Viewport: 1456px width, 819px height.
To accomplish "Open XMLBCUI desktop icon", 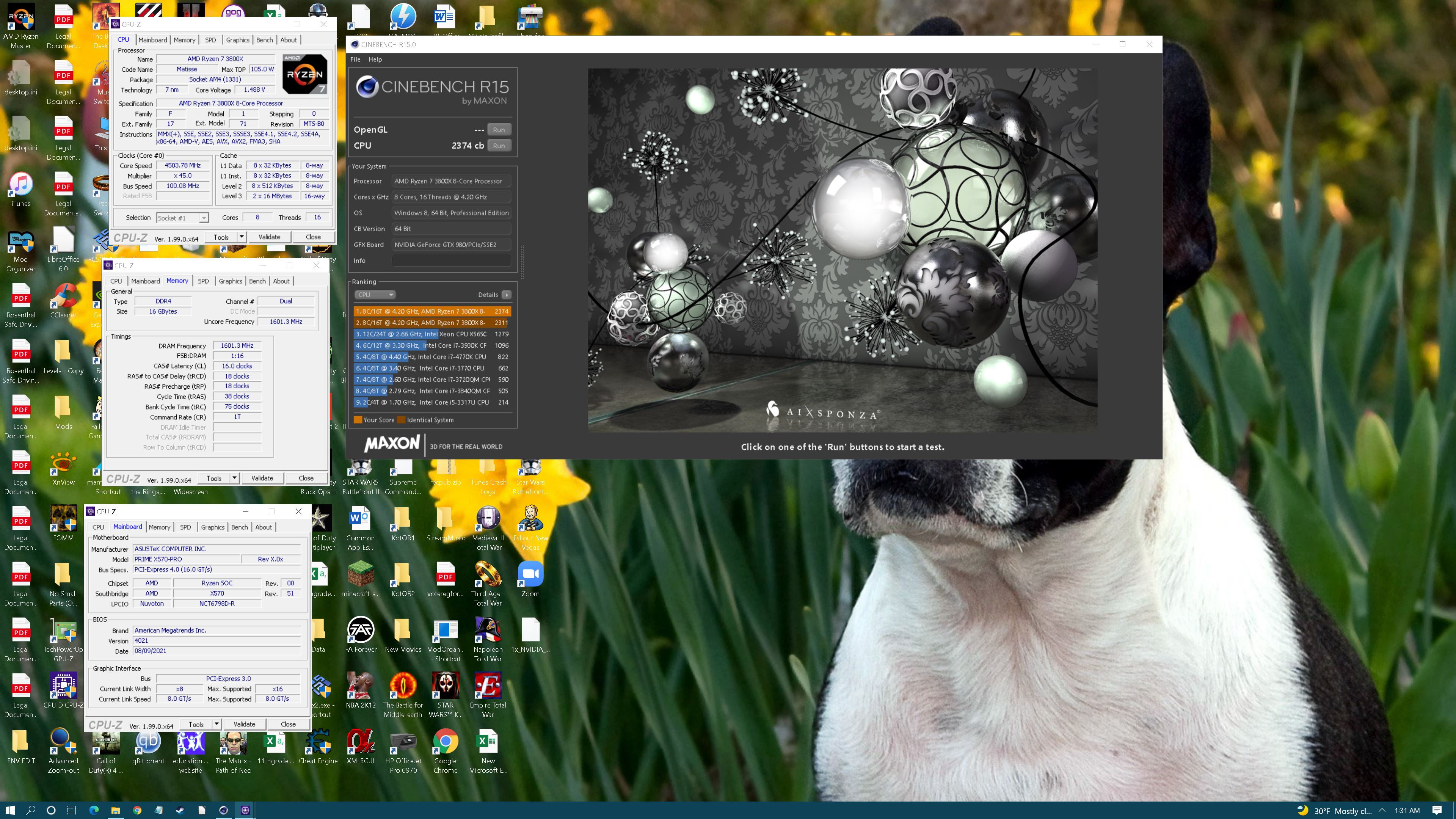I will [x=361, y=747].
